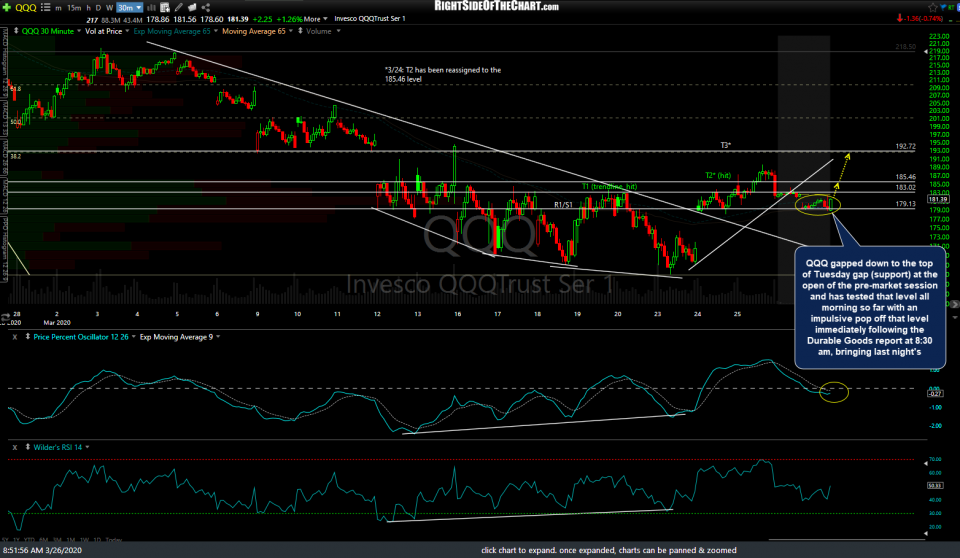Screen dimensions: 960x558
Task: Click the add indicator table icon
Action: 165,7
